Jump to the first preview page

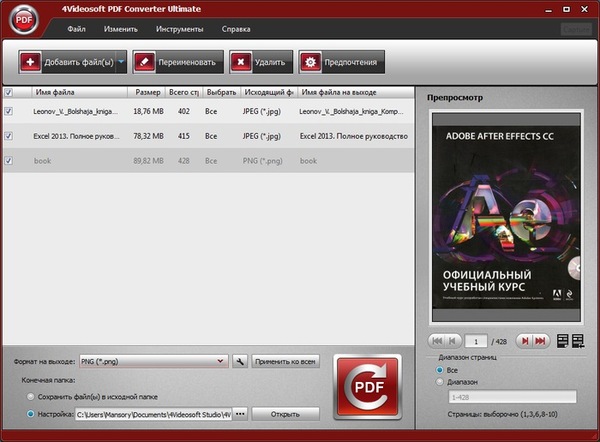(439, 341)
